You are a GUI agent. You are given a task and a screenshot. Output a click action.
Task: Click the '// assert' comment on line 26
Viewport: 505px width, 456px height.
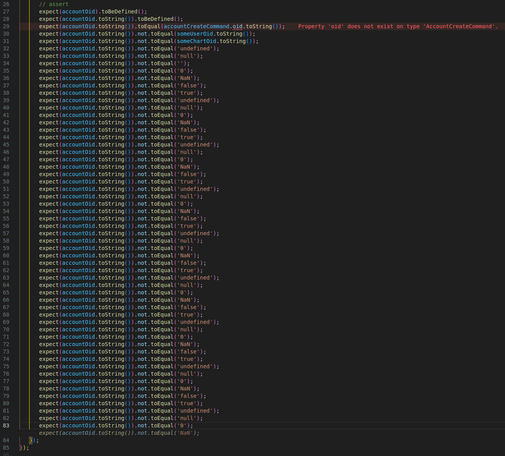point(53,4)
